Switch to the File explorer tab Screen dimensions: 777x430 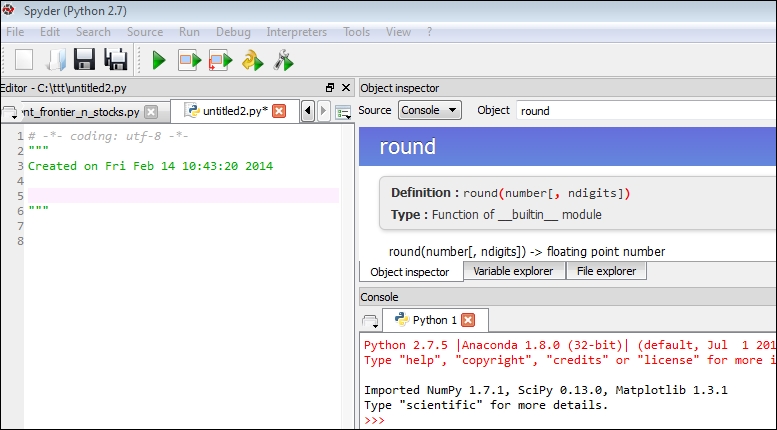point(606,271)
